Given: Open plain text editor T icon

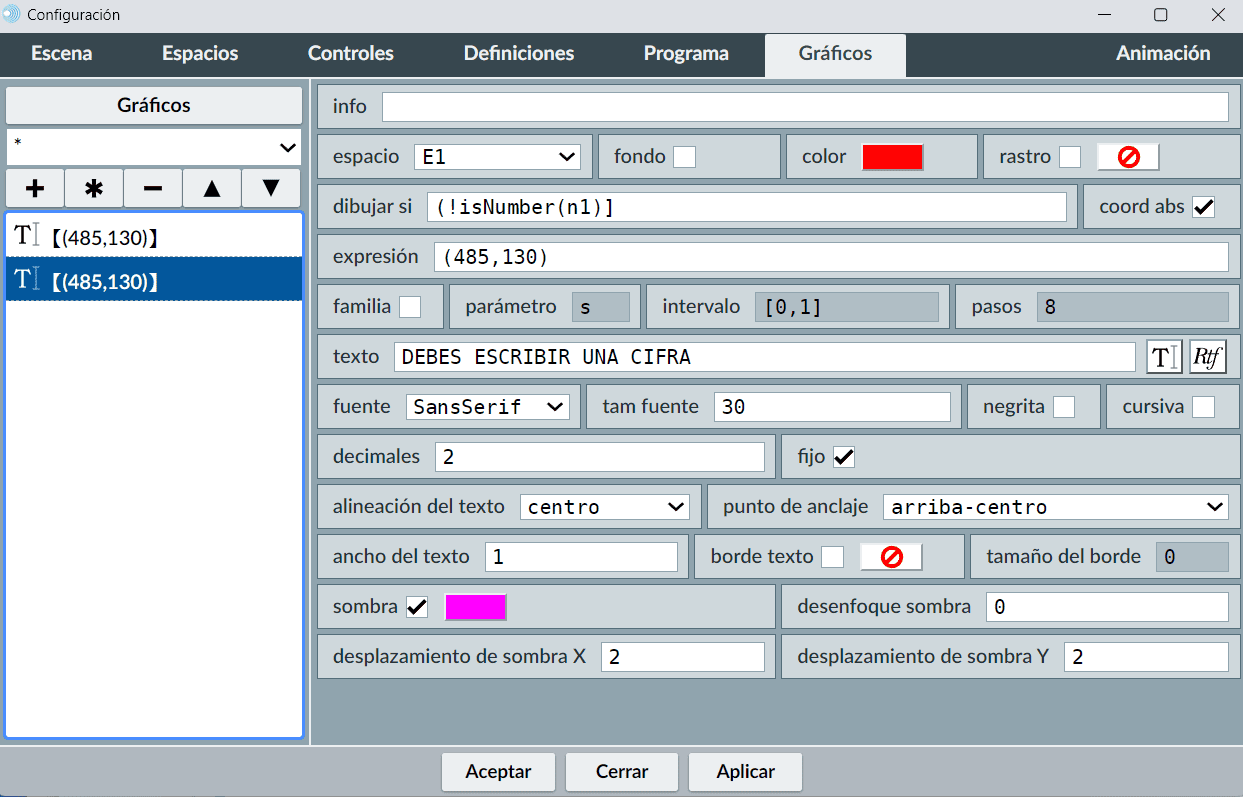Looking at the screenshot, I should coord(1164,357).
